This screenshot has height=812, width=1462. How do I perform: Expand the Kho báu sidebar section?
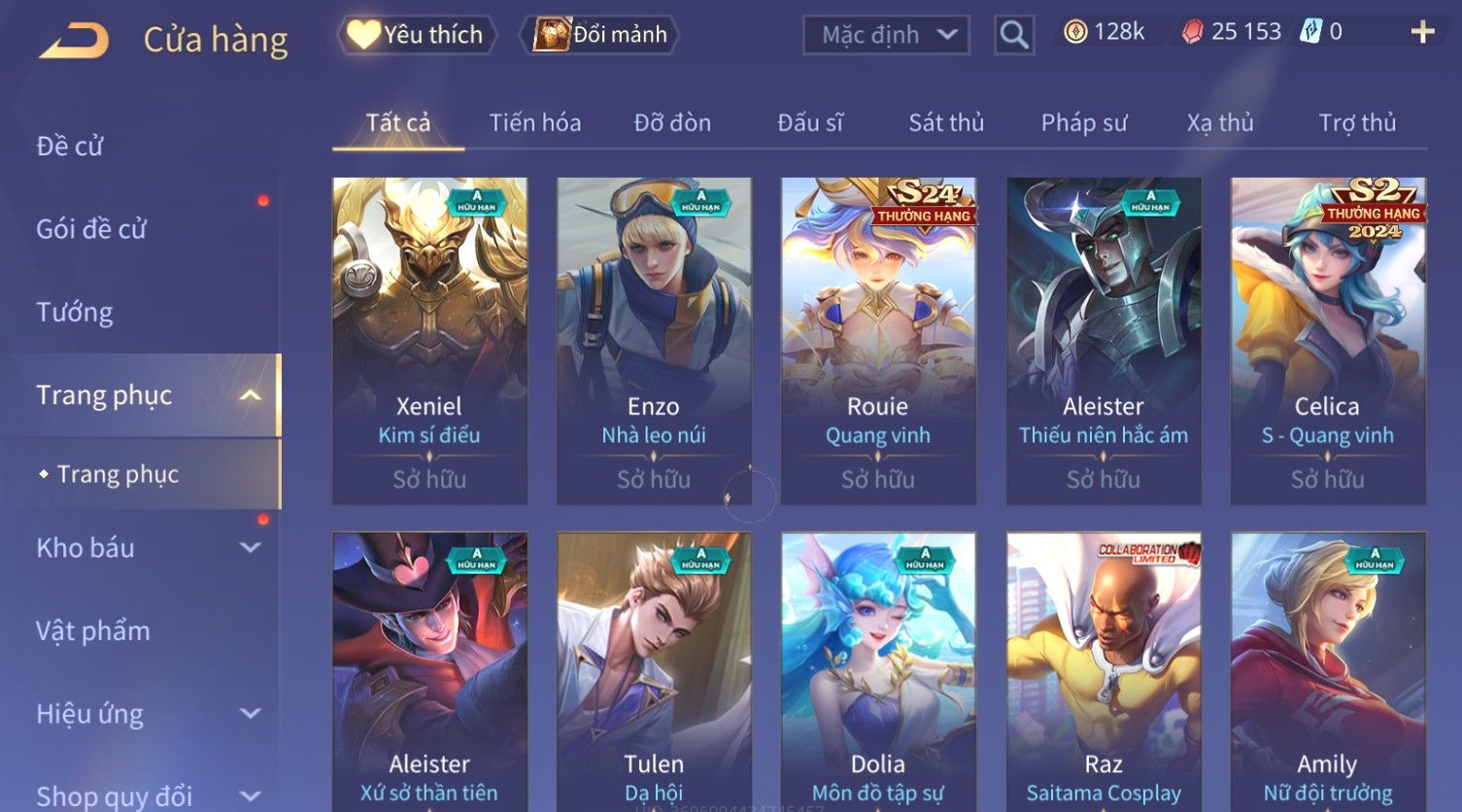pos(250,548)
